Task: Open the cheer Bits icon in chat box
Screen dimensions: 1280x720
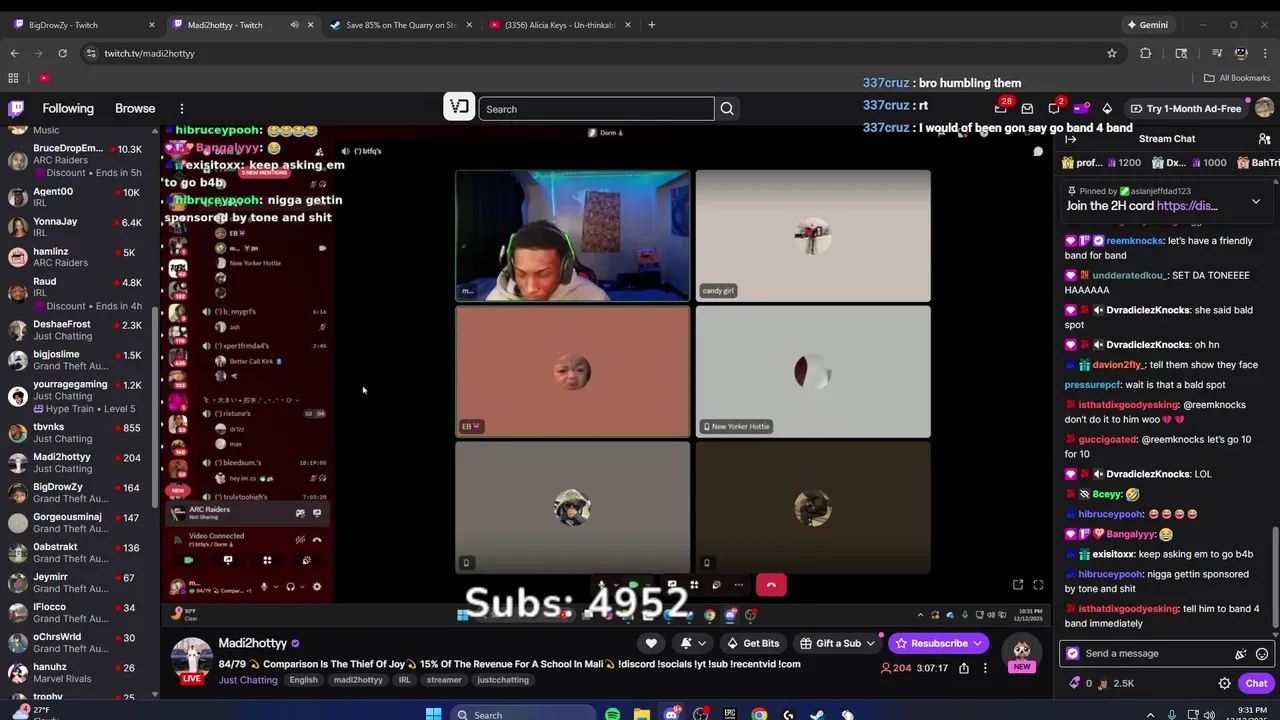Action: point(1241,654)
